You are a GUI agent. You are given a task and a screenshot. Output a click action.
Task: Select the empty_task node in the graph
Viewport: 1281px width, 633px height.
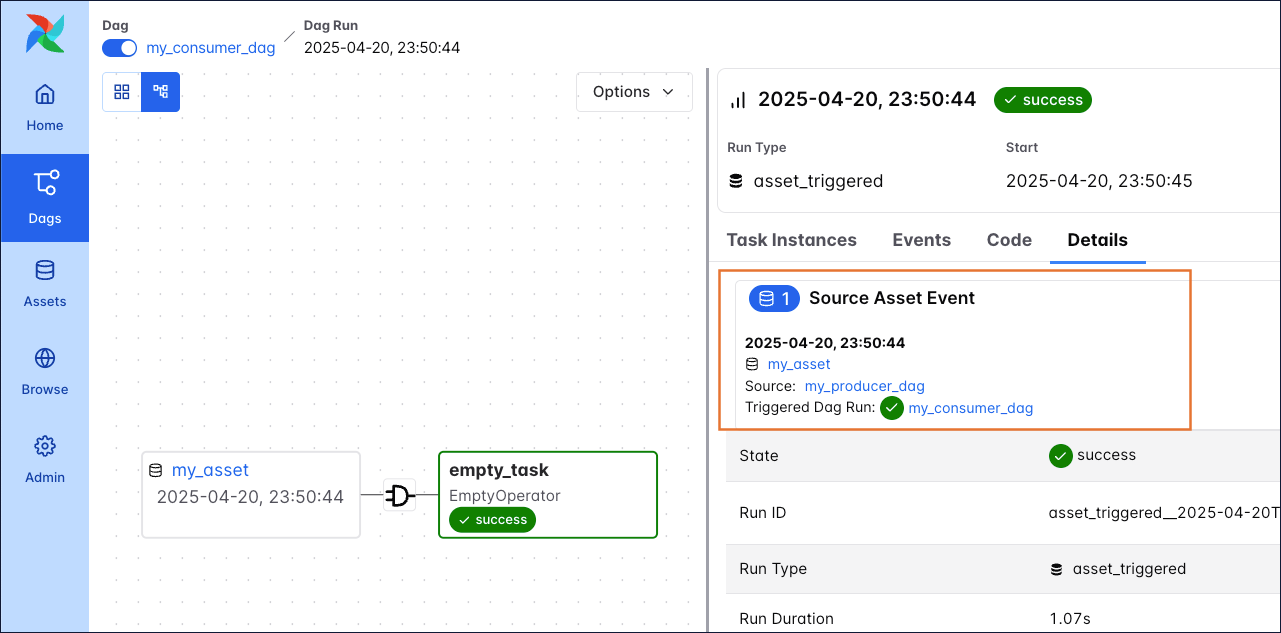click(x=547, y=494)
